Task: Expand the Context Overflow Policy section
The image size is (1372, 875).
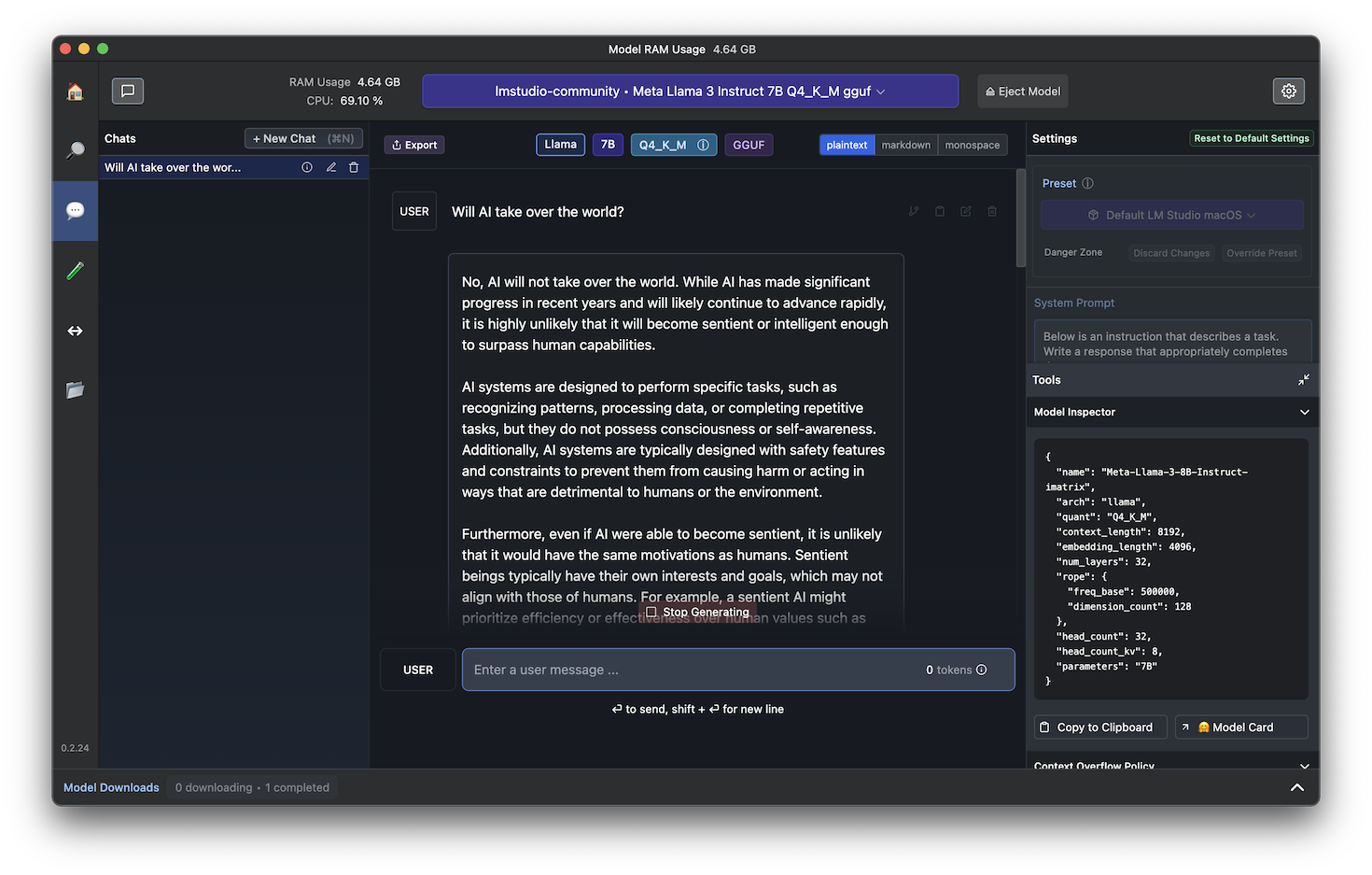Action: tap(1305, 766)
